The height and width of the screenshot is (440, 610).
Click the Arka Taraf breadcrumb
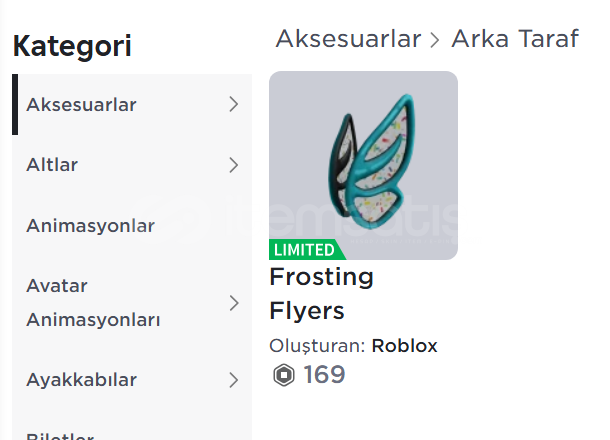click(x=515, y=39)
